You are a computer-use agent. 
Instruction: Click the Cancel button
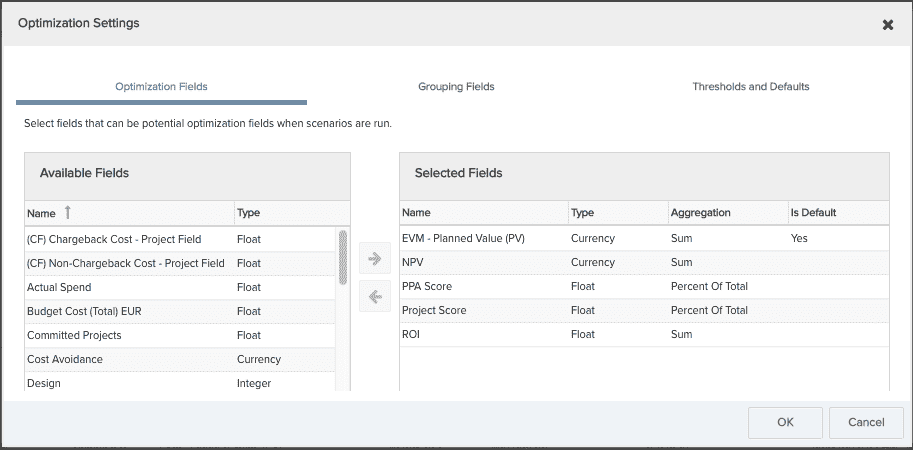click(866, 423)
